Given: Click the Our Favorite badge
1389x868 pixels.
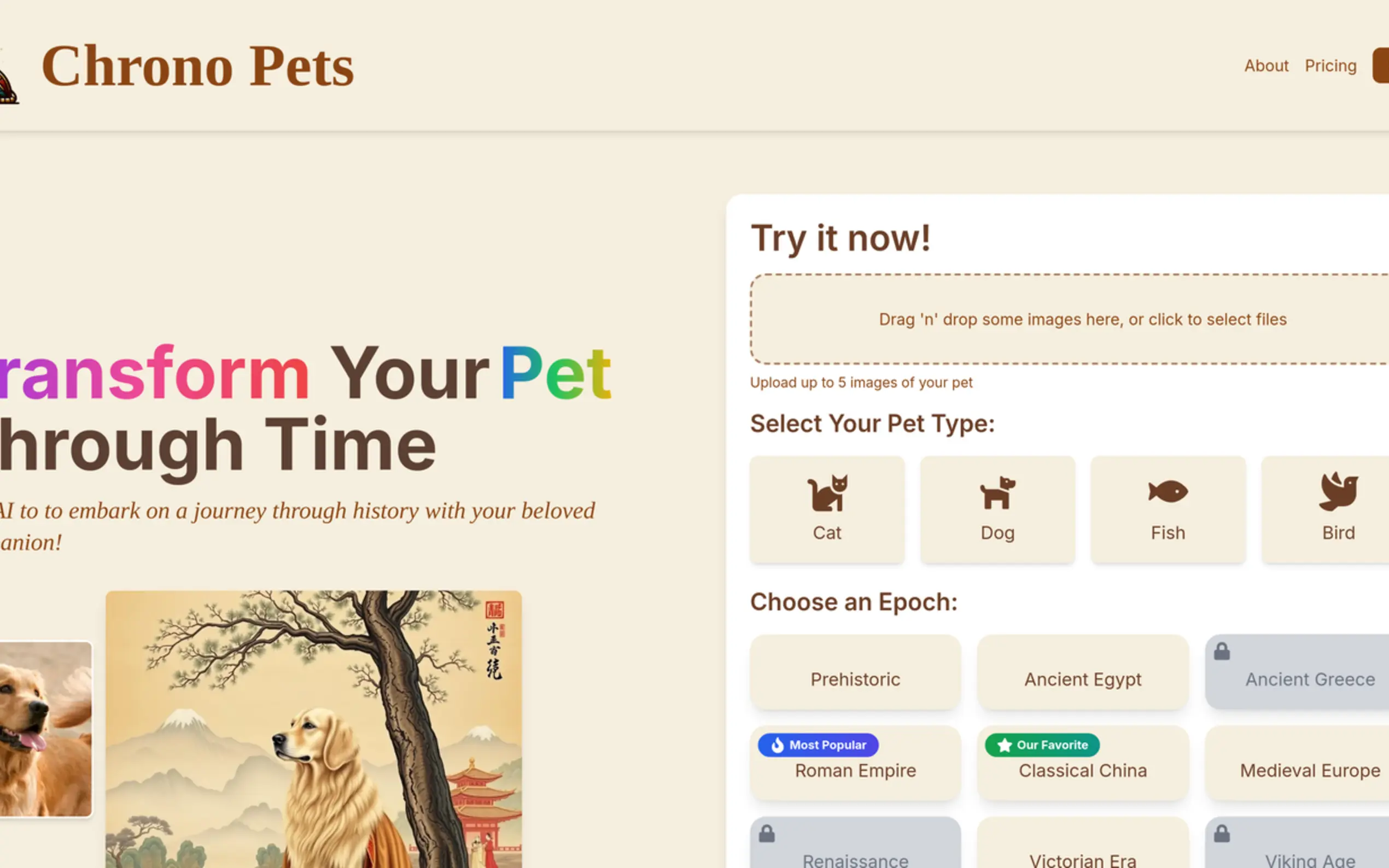Looking at the screenshot, I should (x=1042, y=745).
